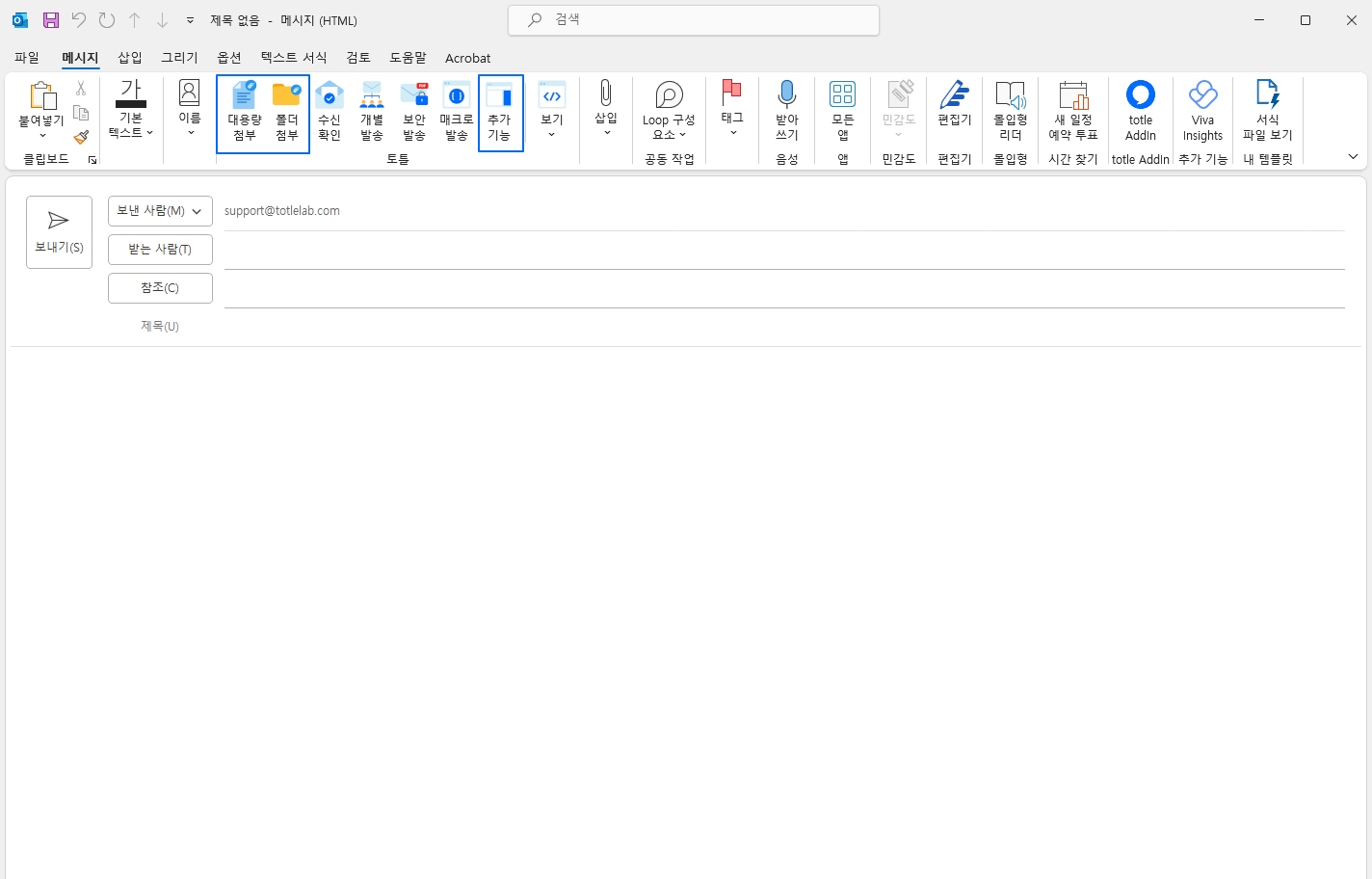Switch to the 옵션 ribbon tab
Screen dimensions: 1372x879
tap(229, 58)
